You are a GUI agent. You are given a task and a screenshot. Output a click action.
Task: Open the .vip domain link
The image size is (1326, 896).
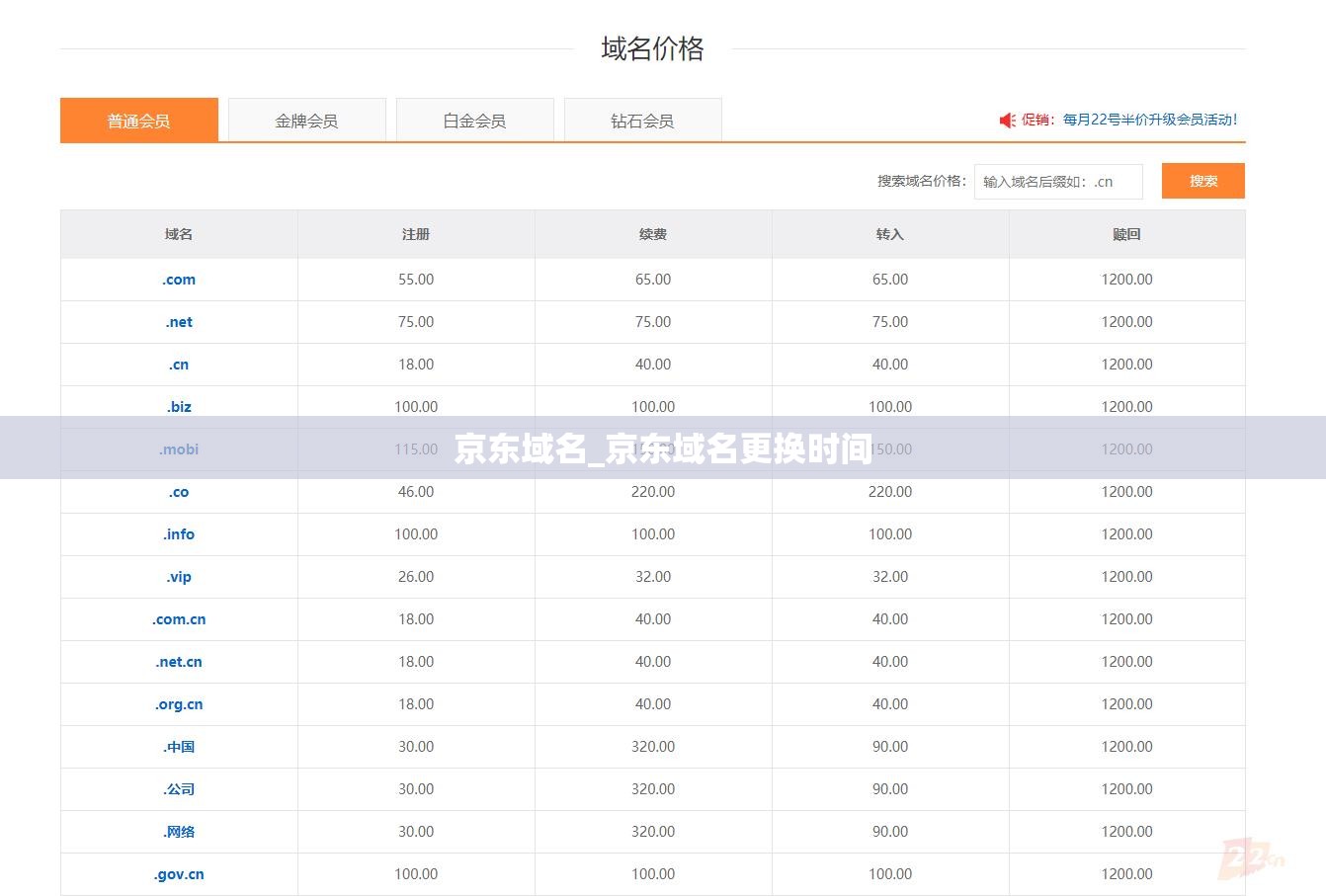tap(179, 577)
